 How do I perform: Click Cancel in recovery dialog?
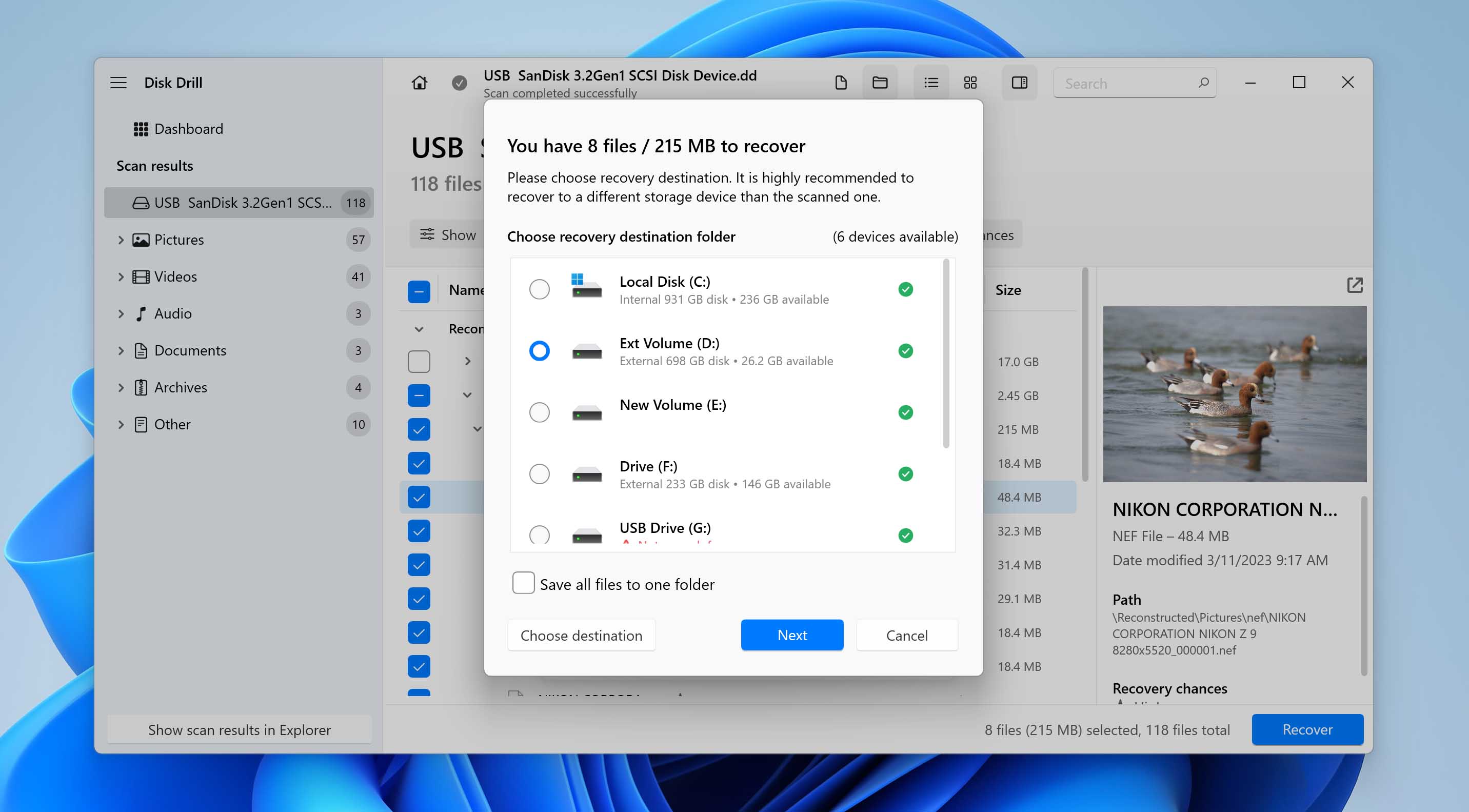pos(907,635)
